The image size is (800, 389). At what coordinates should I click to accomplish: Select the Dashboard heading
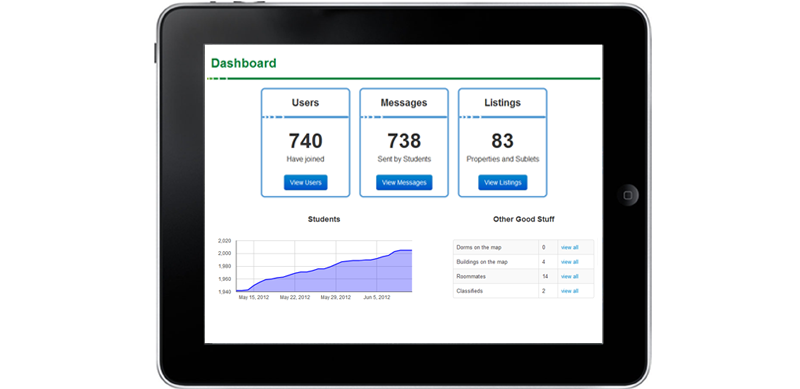[243, 63]
